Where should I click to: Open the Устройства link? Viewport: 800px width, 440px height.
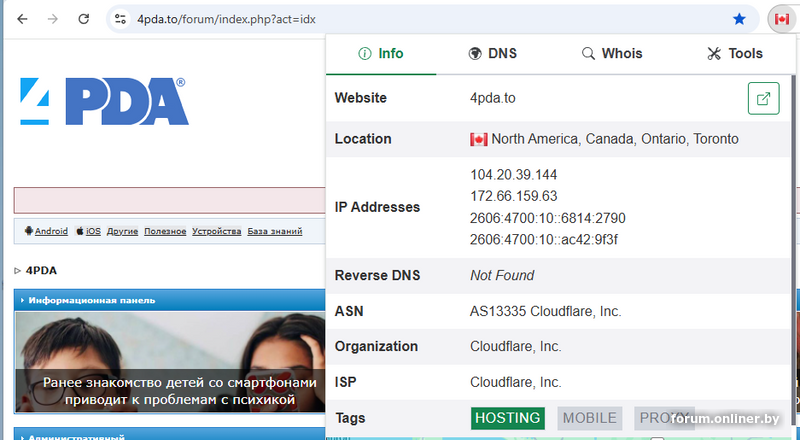click(216, 231)
